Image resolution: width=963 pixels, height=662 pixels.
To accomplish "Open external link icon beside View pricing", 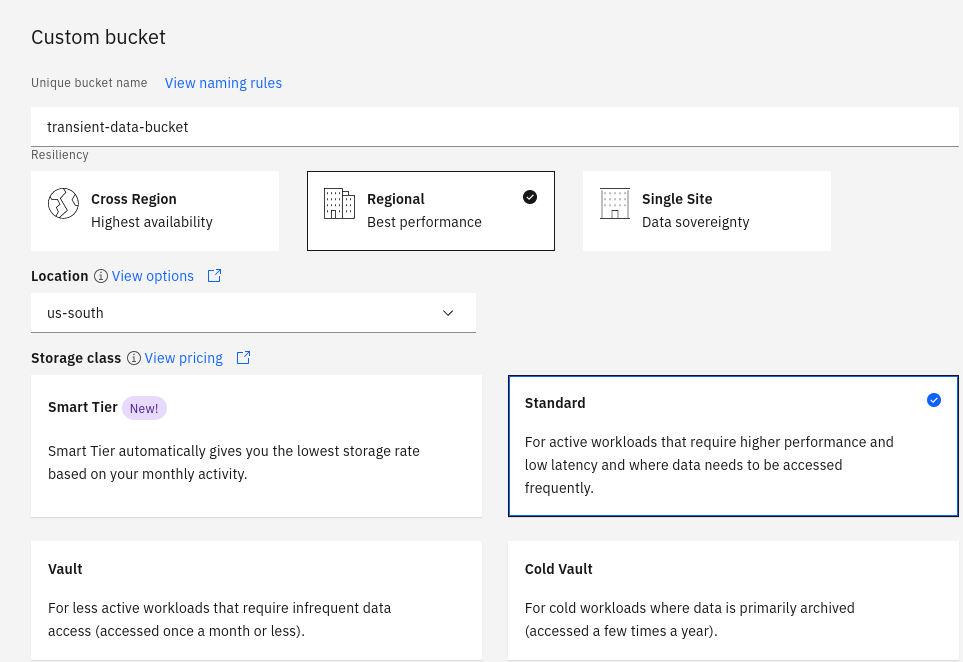I will pyautogui.click(x=243, y=358).
